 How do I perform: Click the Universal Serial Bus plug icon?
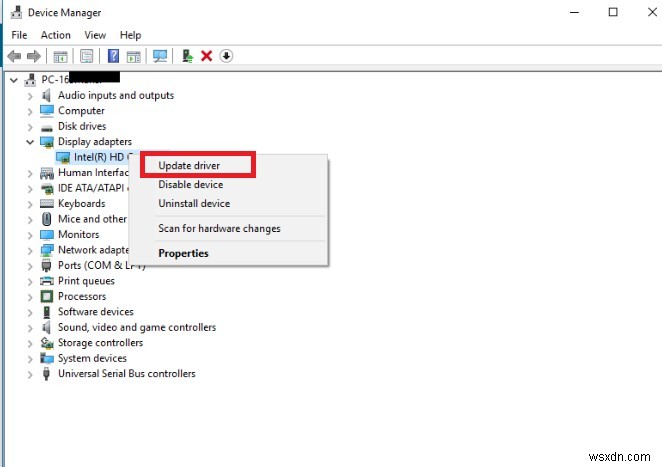(46, 374)
